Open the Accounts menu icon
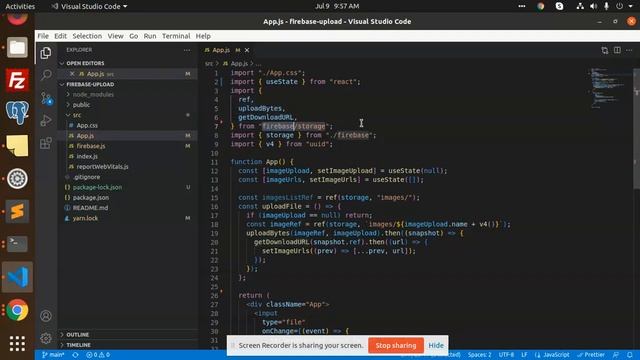640x360 pixels. (x=46, y=316)
